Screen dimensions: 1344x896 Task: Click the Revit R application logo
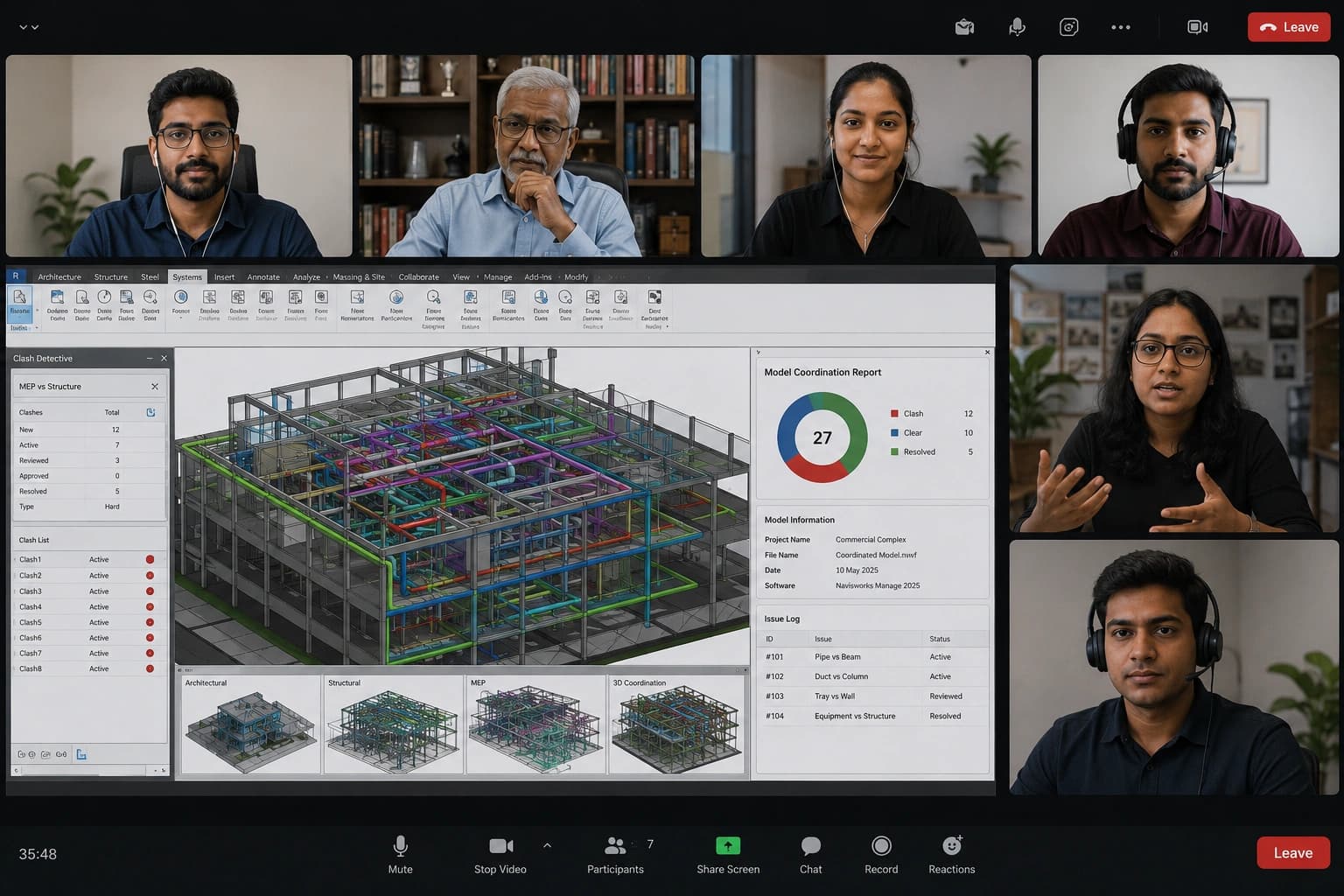(16, 276)
